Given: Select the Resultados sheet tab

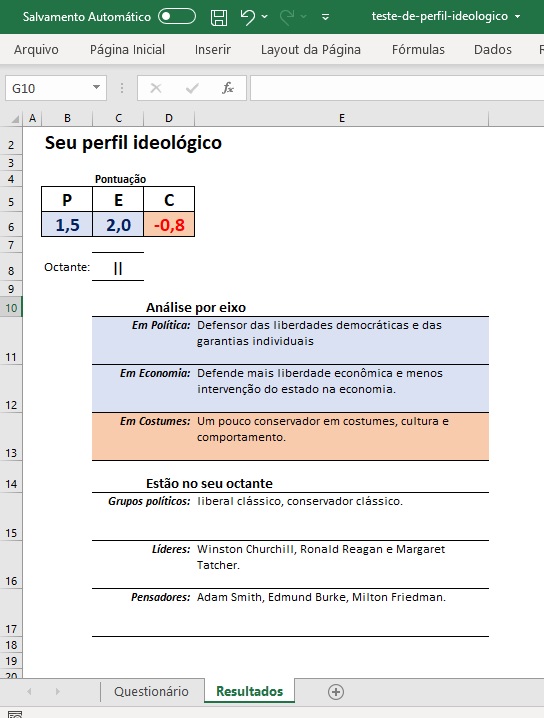Looking at the screenshot, I should click(x=250, y=691).
